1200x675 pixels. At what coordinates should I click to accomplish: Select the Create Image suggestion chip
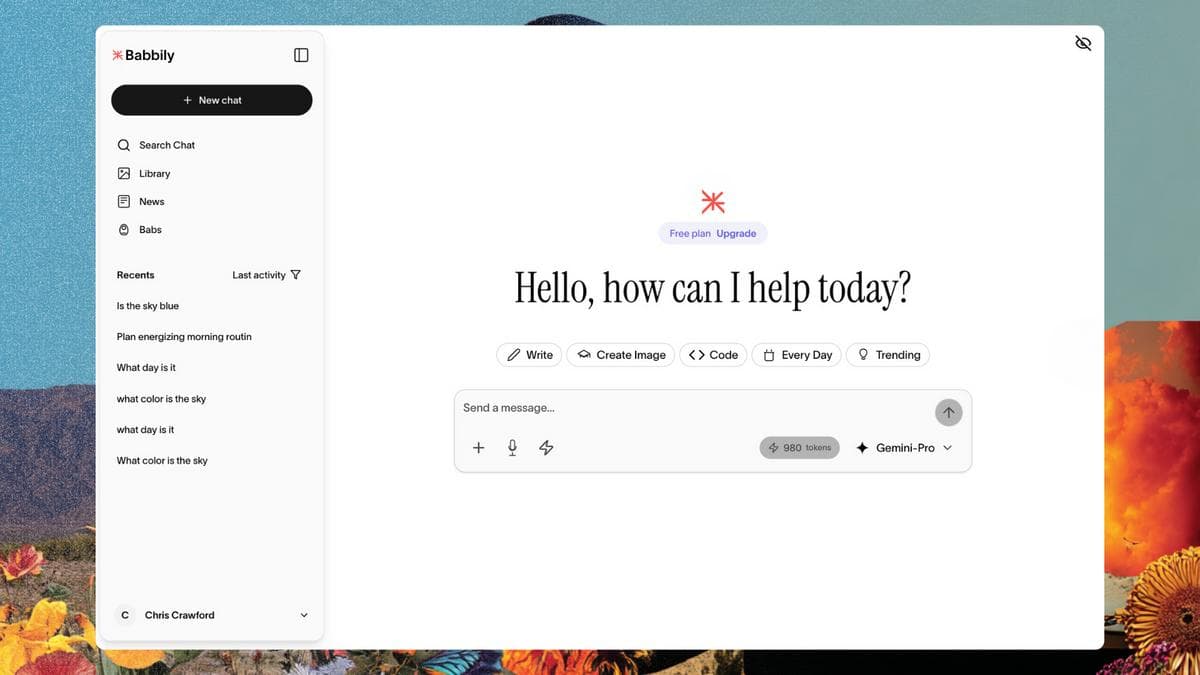(621, 355)
